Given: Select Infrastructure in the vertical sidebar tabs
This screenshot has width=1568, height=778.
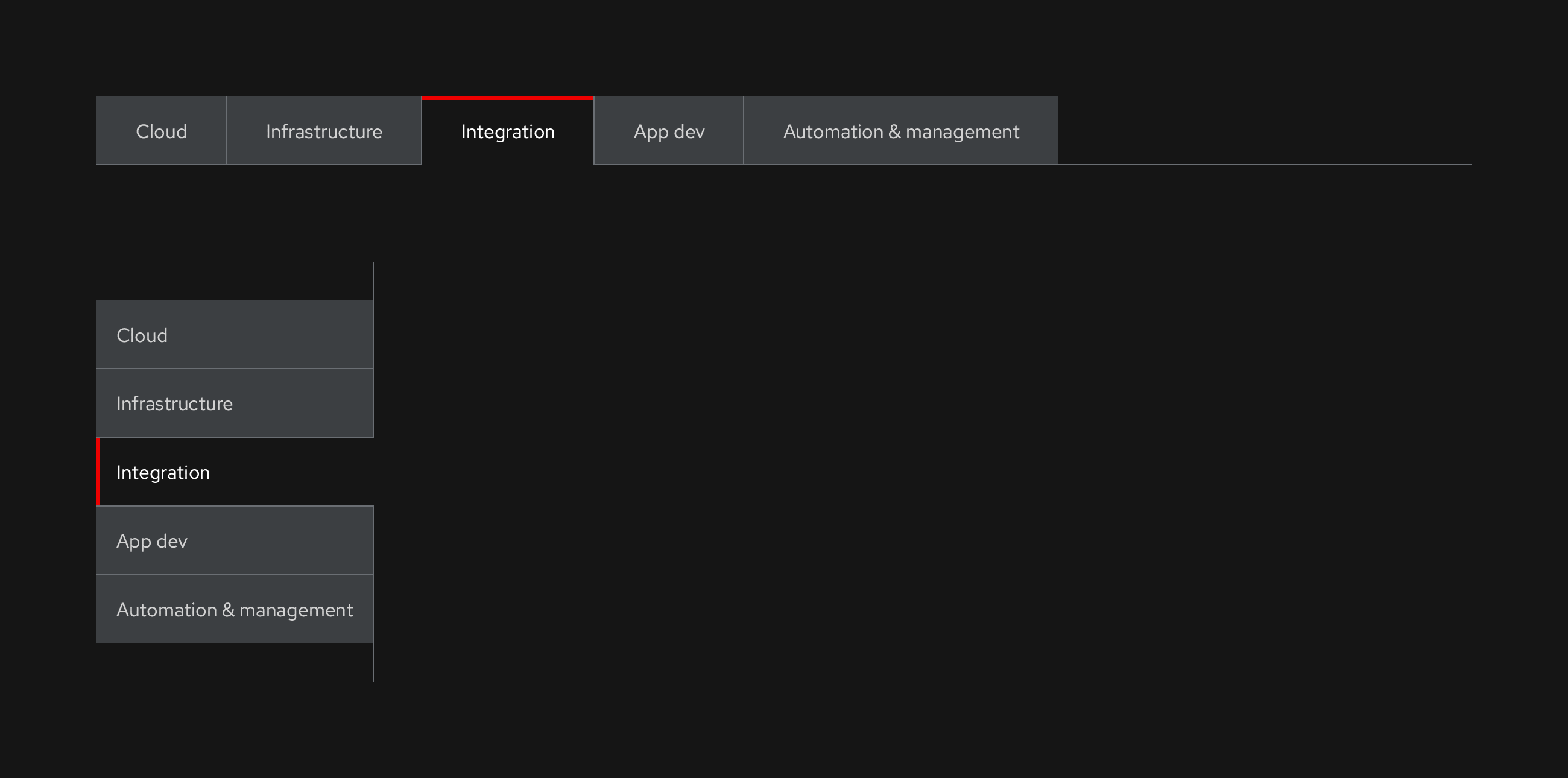Looking at the screenshot, I should 235,402.
